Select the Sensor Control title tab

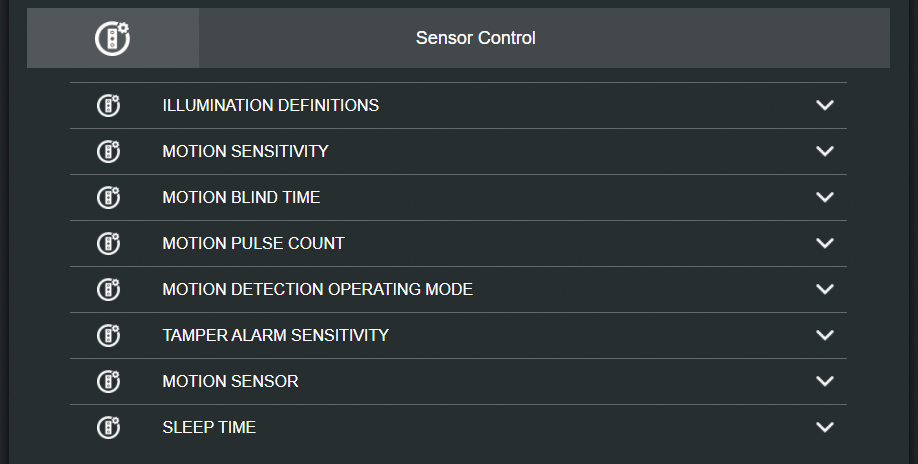pos(476,38)
